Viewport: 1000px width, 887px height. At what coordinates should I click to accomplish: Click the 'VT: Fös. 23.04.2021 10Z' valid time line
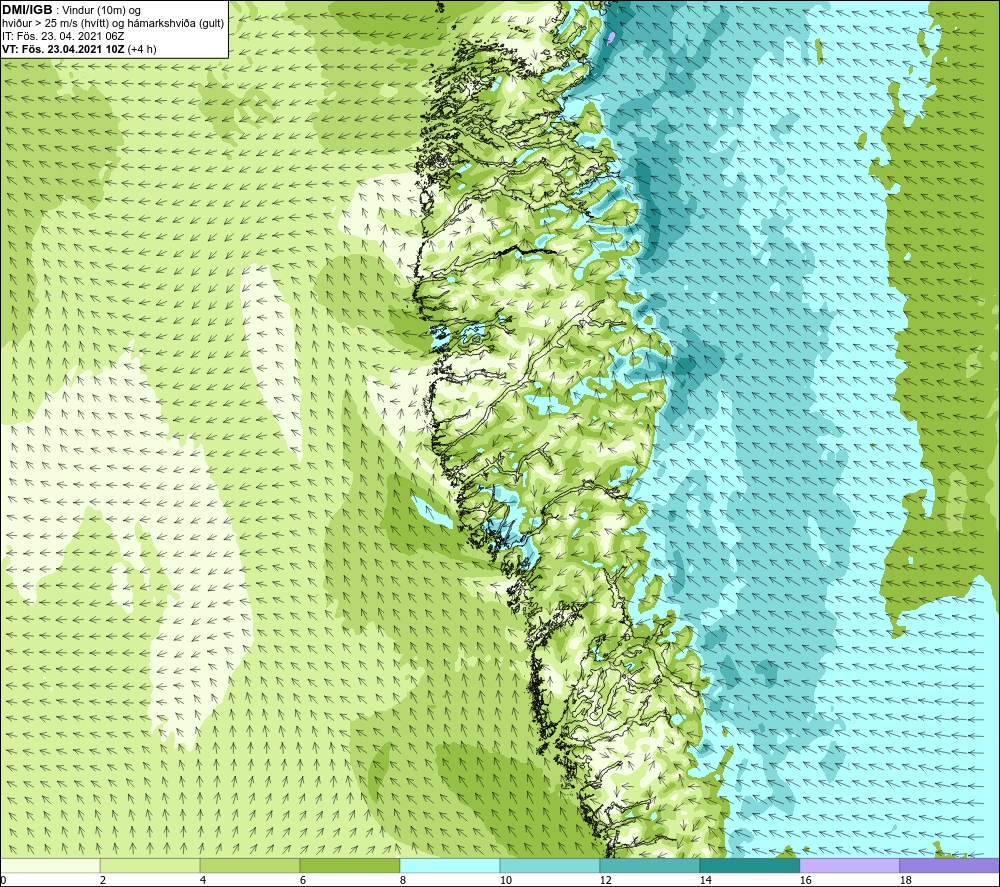tap(79, 48)
